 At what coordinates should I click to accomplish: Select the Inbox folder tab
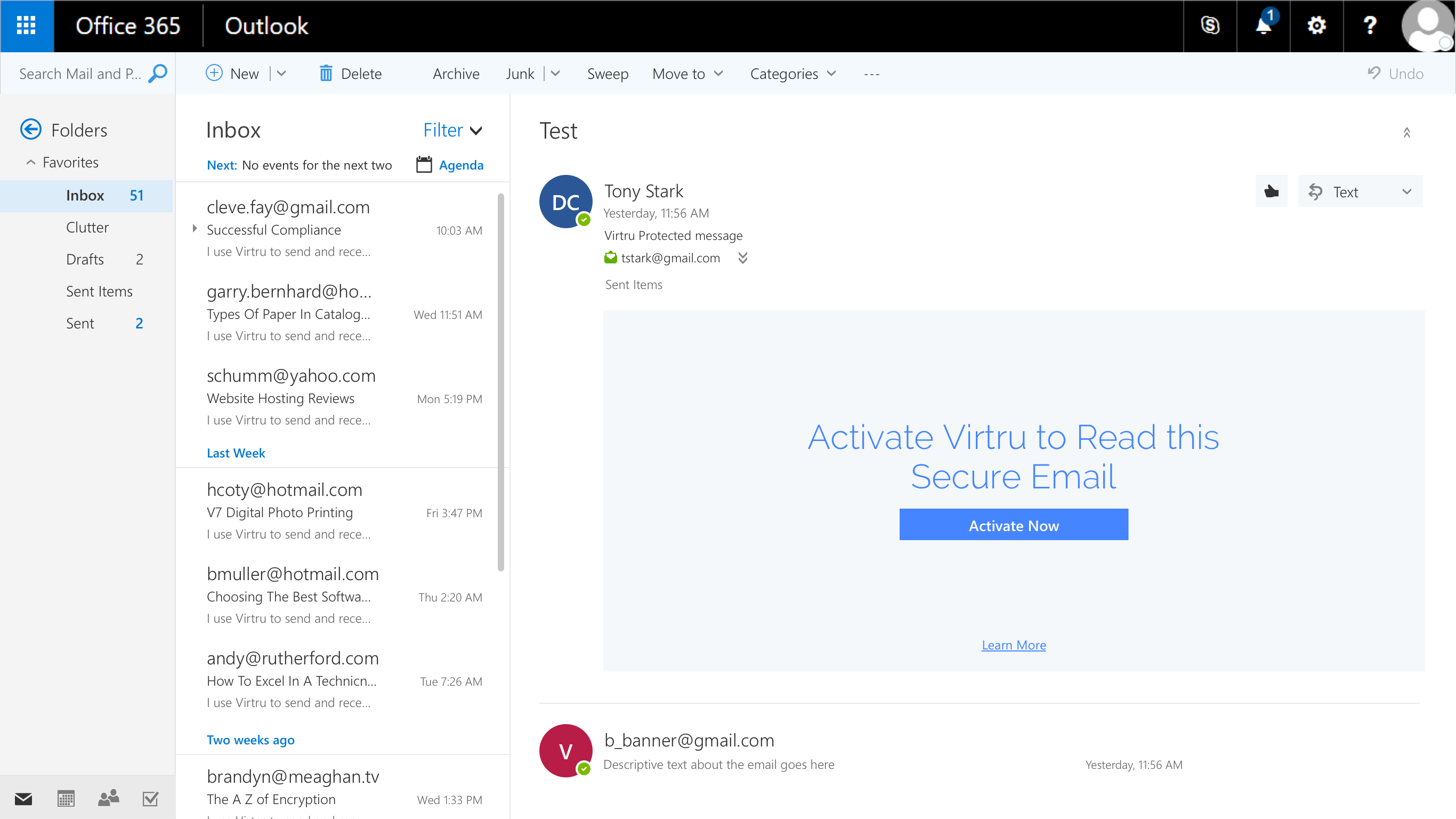pos(85,195)
